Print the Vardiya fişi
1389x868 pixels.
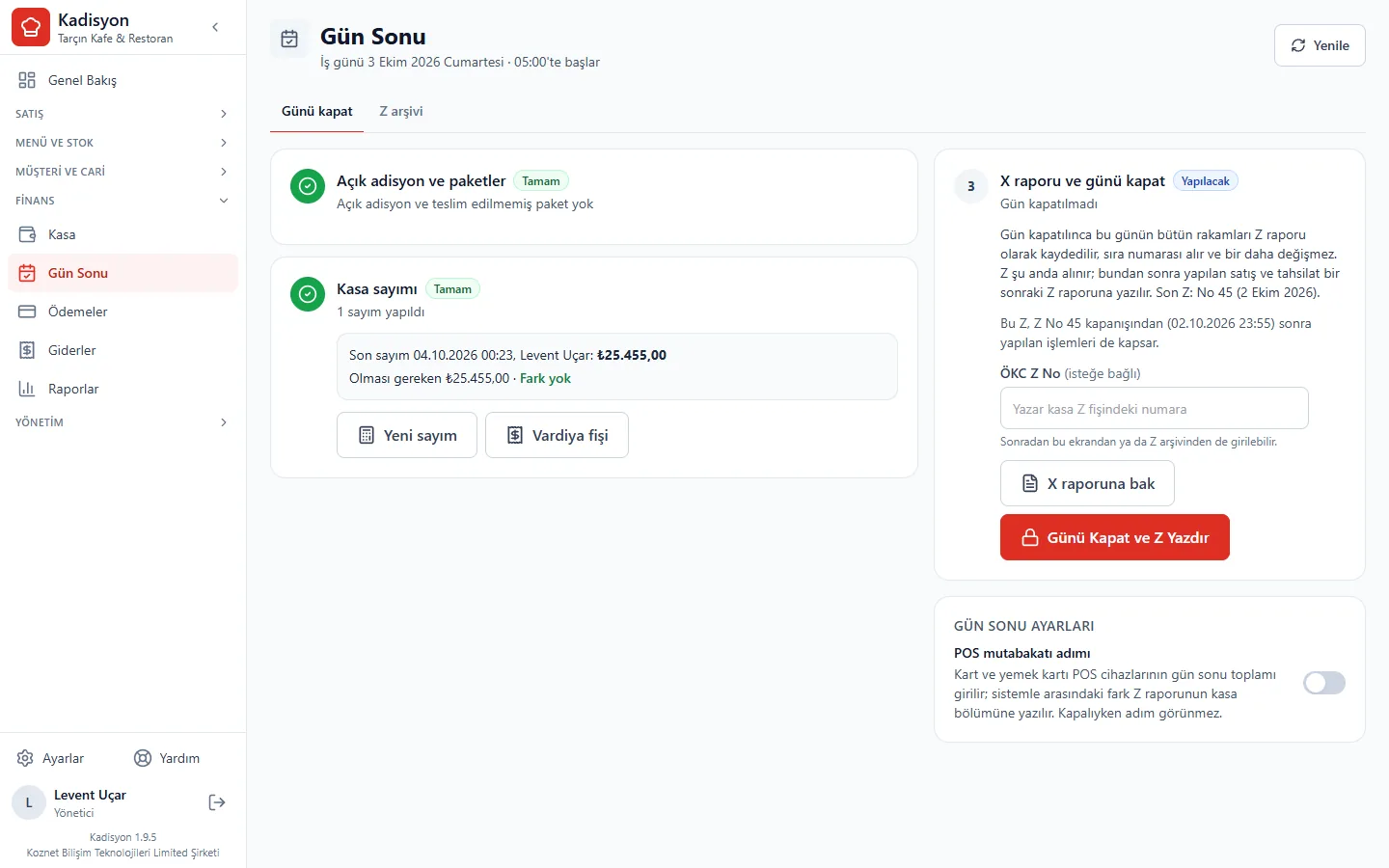(x=557, y=435)
